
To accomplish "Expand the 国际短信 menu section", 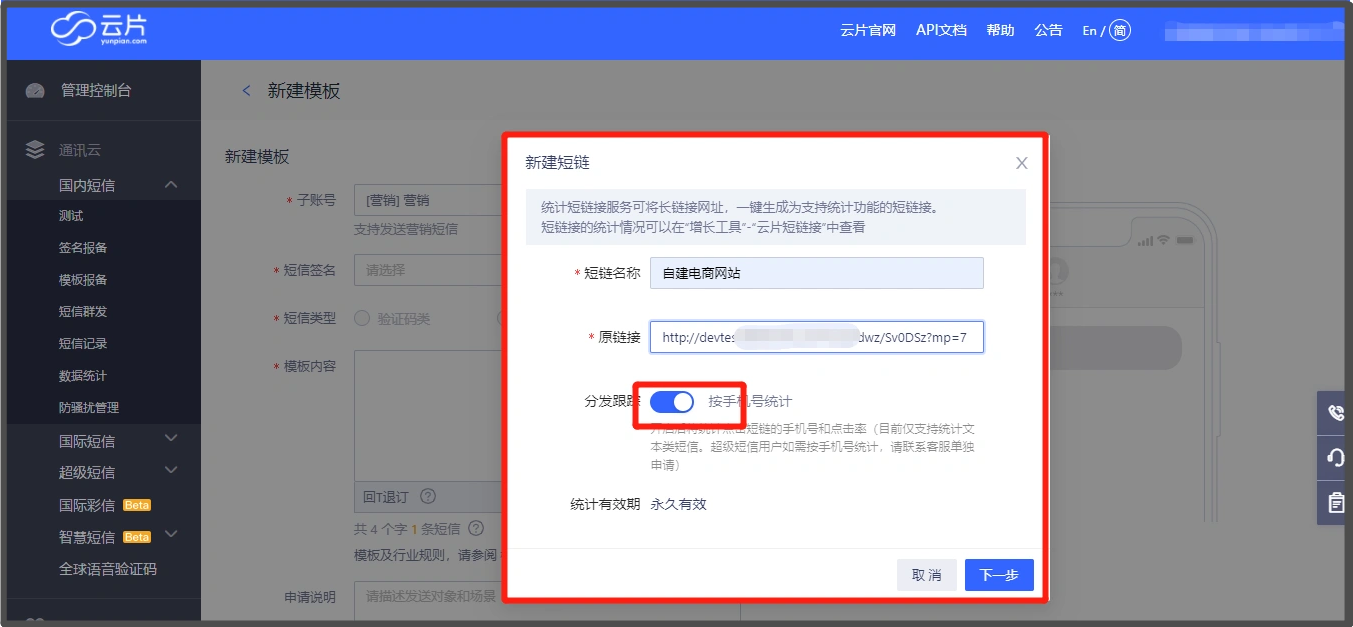I will click(171, 439).
